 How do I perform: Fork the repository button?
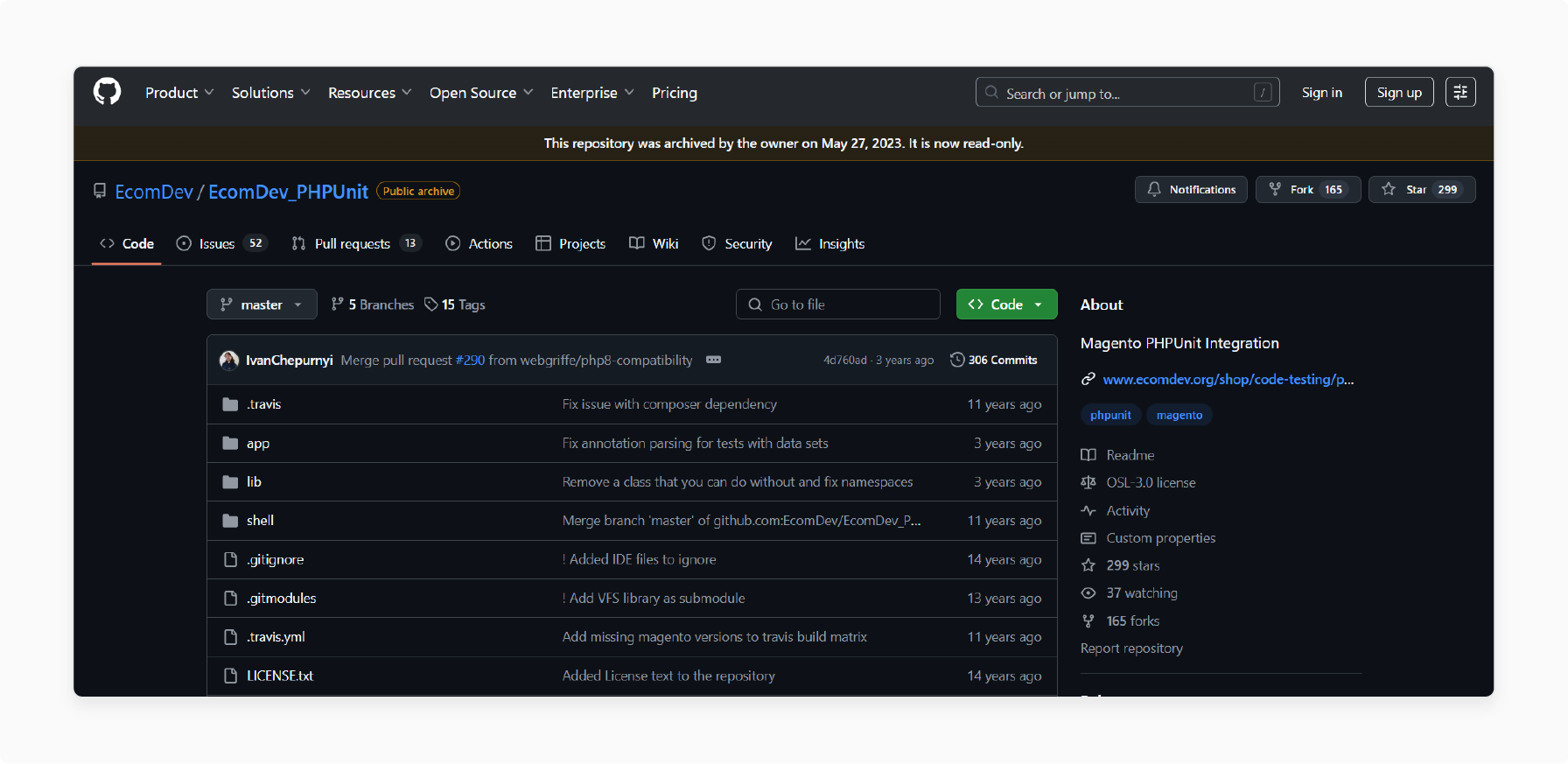click(1308, 190)
